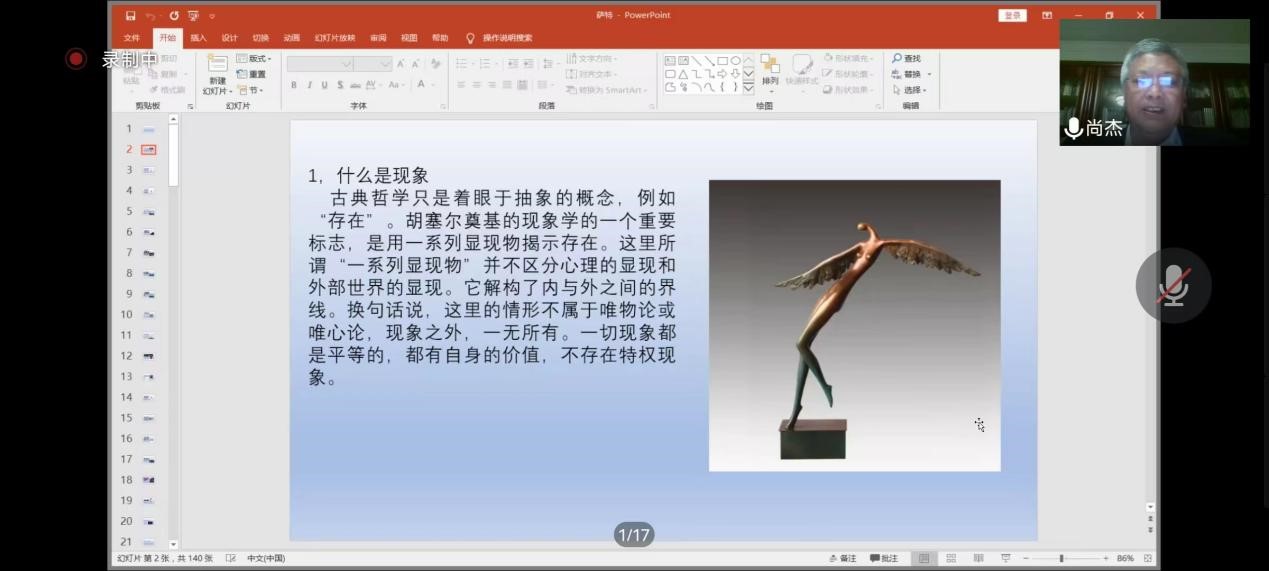Click the start from beginning slideshow icon
Viewport: 1269px width, 571px height.
191,16
